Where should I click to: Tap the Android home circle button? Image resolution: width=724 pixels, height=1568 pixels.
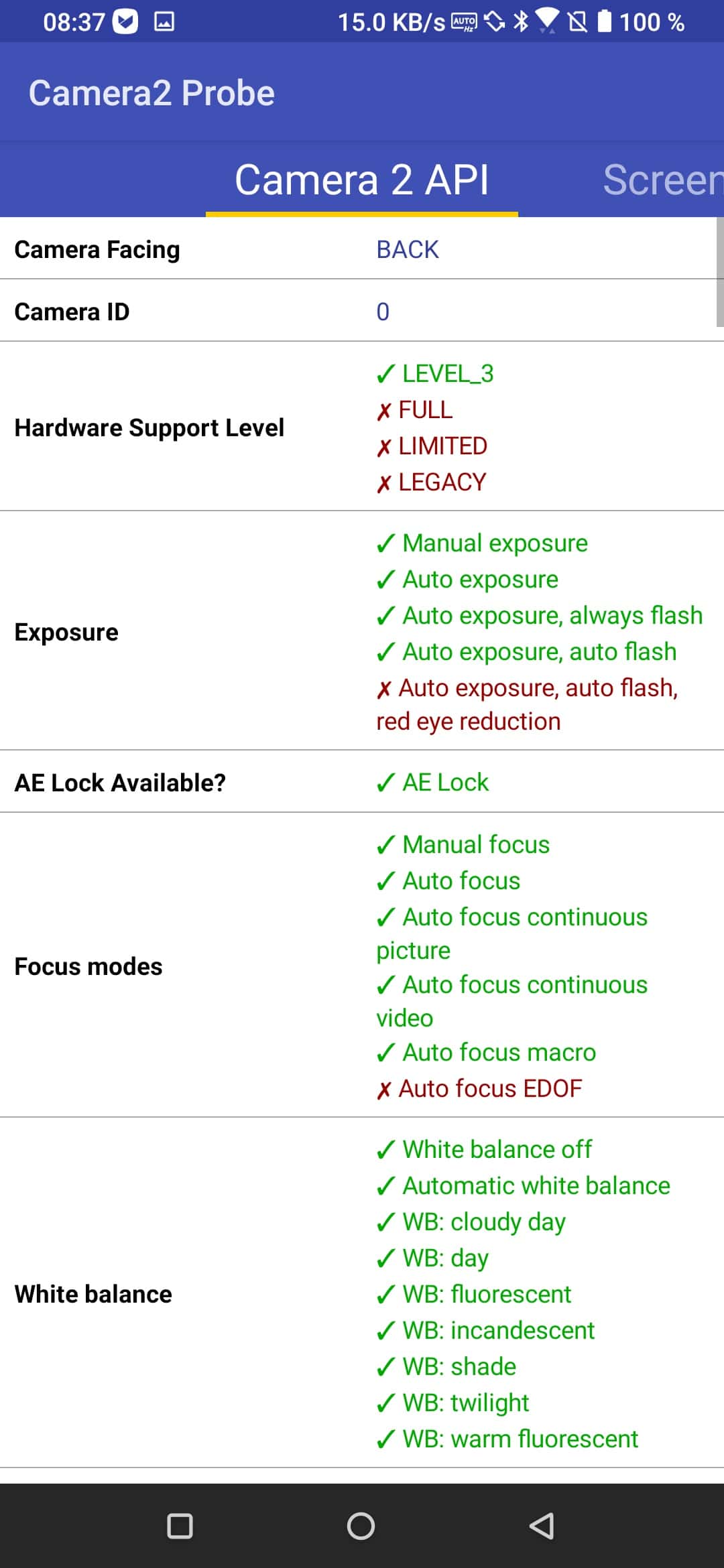coord(361,1526)
